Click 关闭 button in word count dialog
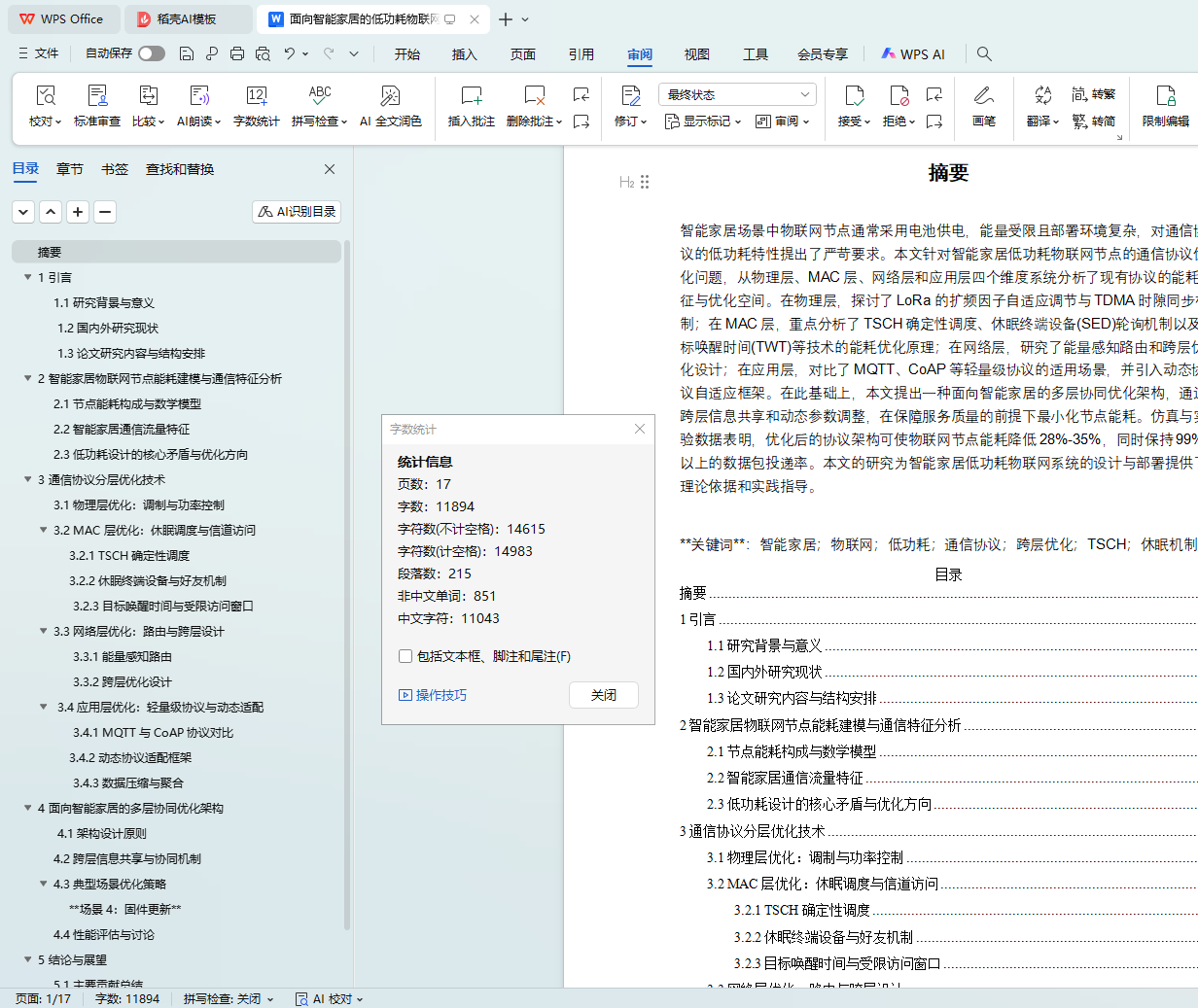The width and height of the screenshot is (1198, 1008). 603,695
